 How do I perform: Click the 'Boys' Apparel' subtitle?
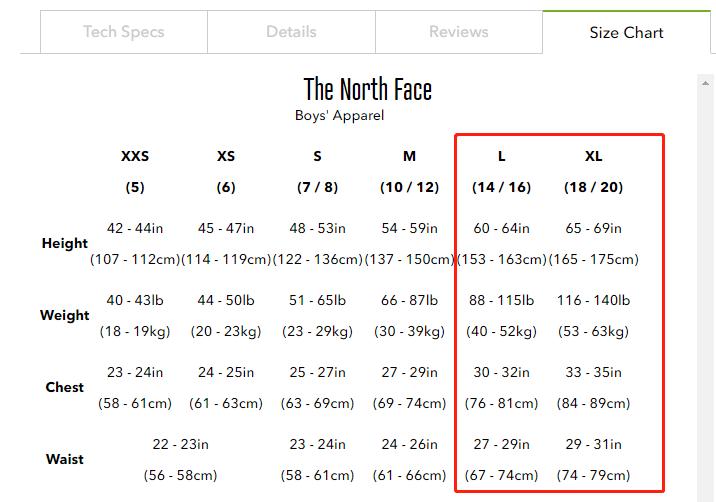point(339,115)
